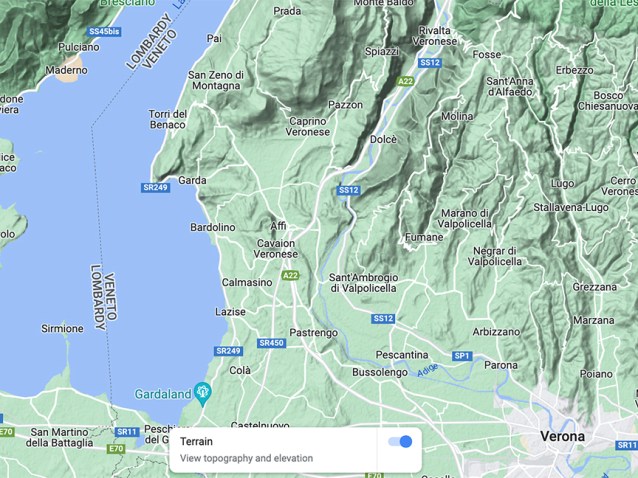
Task: Click the Maderno town area marker
Action: [x=66, y=70]
